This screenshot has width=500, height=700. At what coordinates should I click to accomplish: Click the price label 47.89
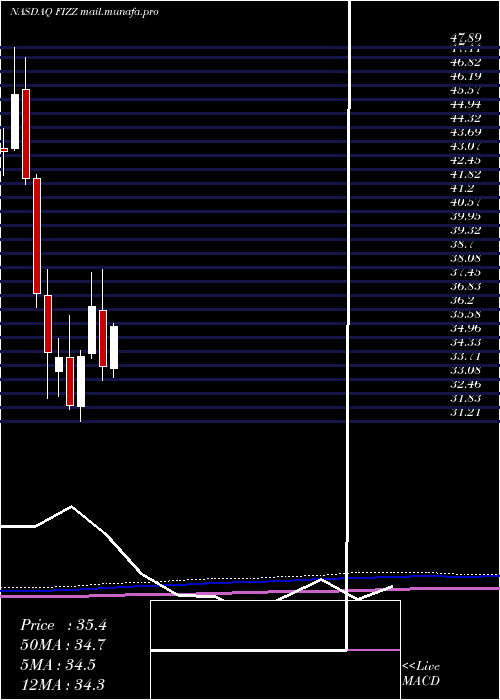[x=465, y=38]
